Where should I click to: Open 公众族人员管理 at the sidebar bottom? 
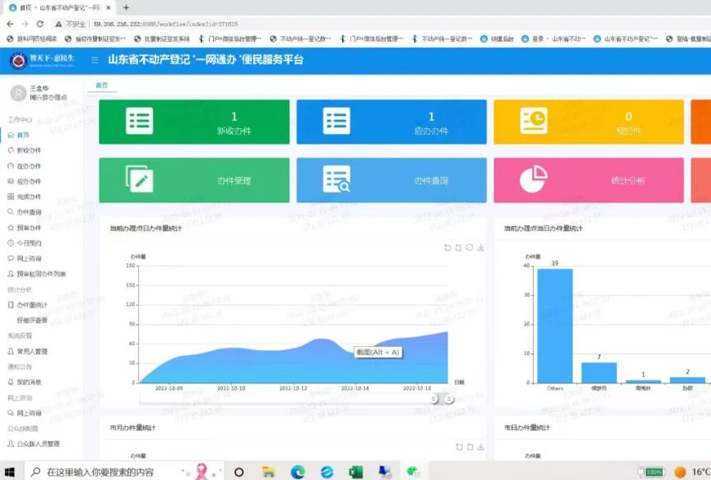(x=38, y=444)
